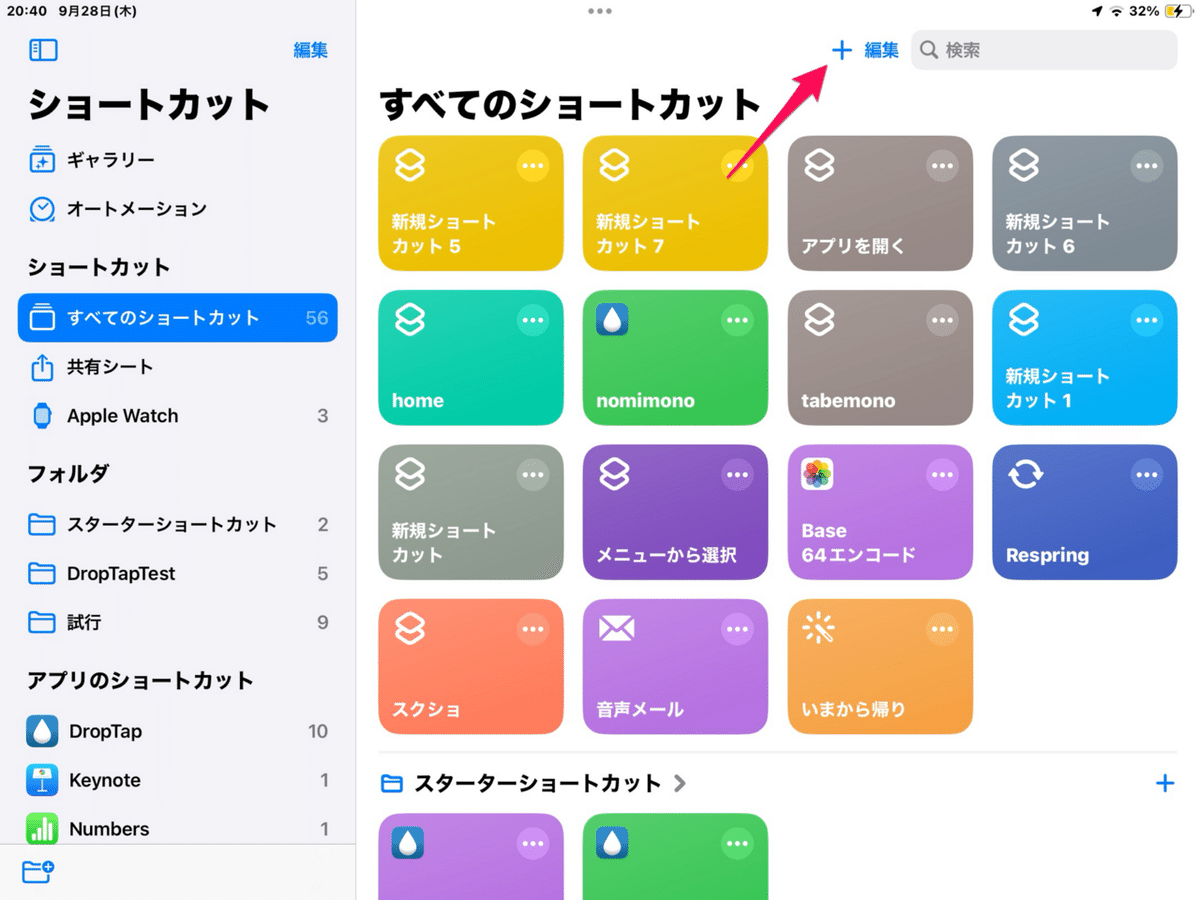Tap the battery indicator in status bar
Image resolution: width=1200 pixels, height=900 pixels.
[1178, 11]
